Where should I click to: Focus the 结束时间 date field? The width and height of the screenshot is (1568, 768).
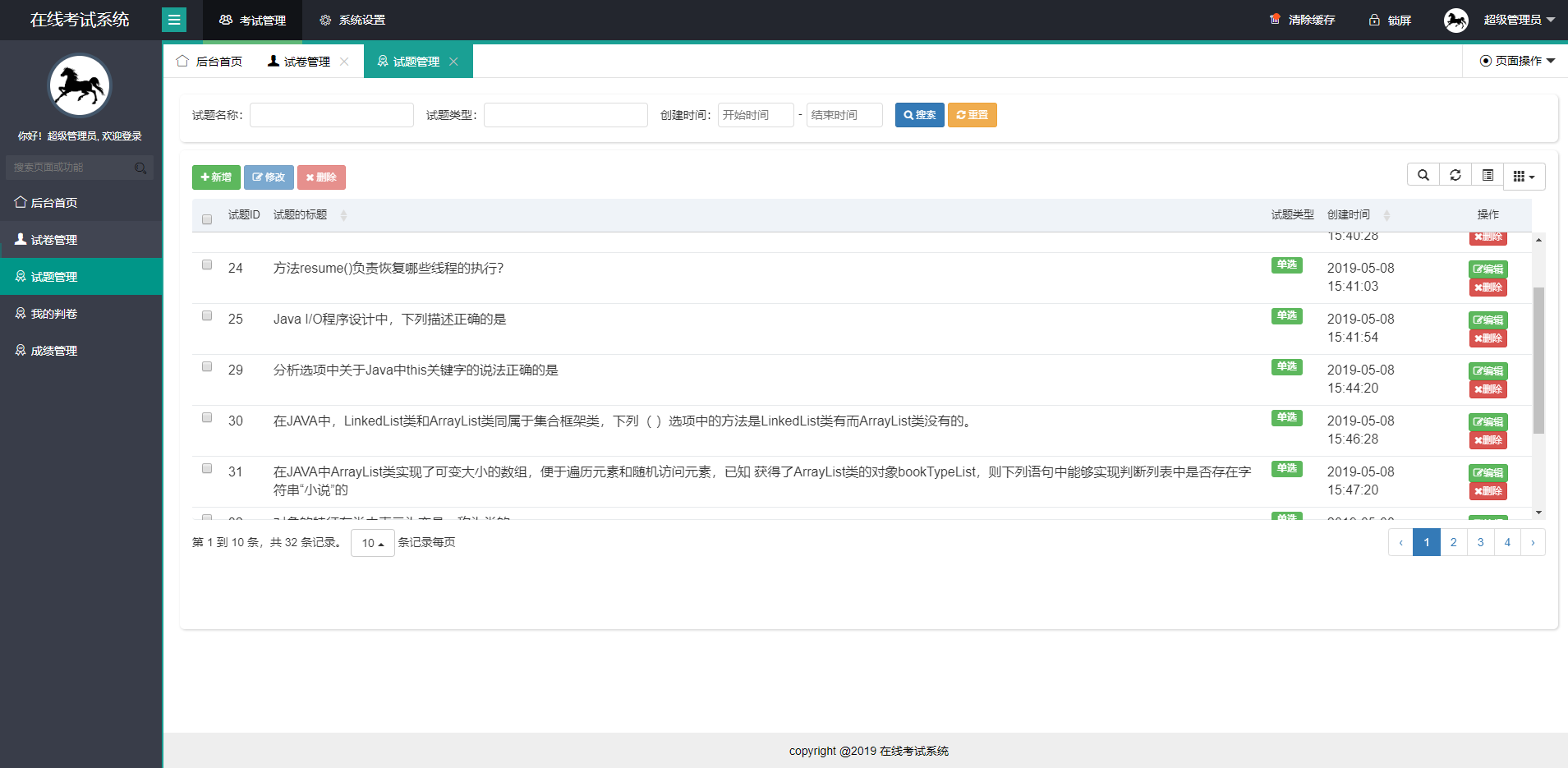pos(844,115)
